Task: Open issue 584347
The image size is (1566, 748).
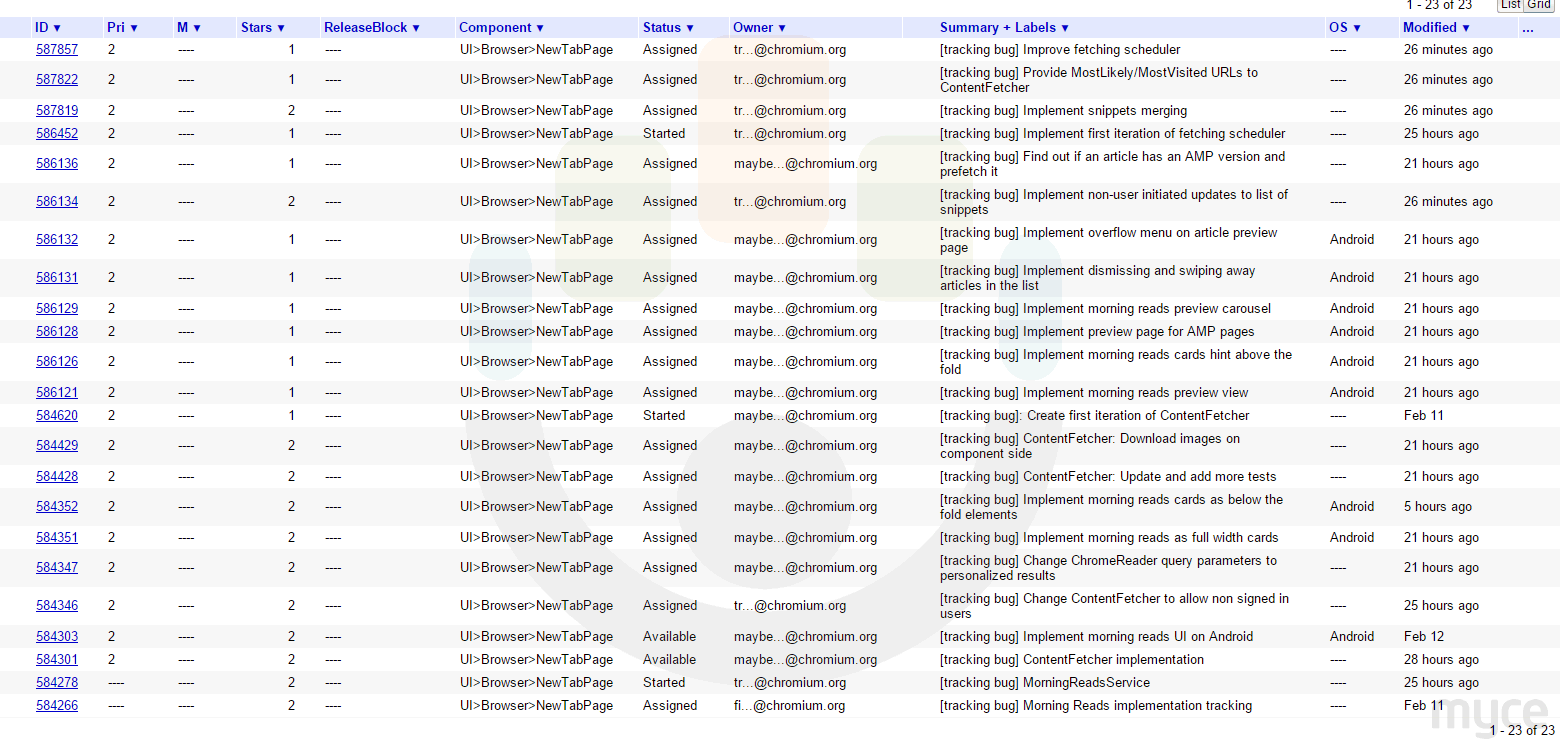Action: point(57,568)
